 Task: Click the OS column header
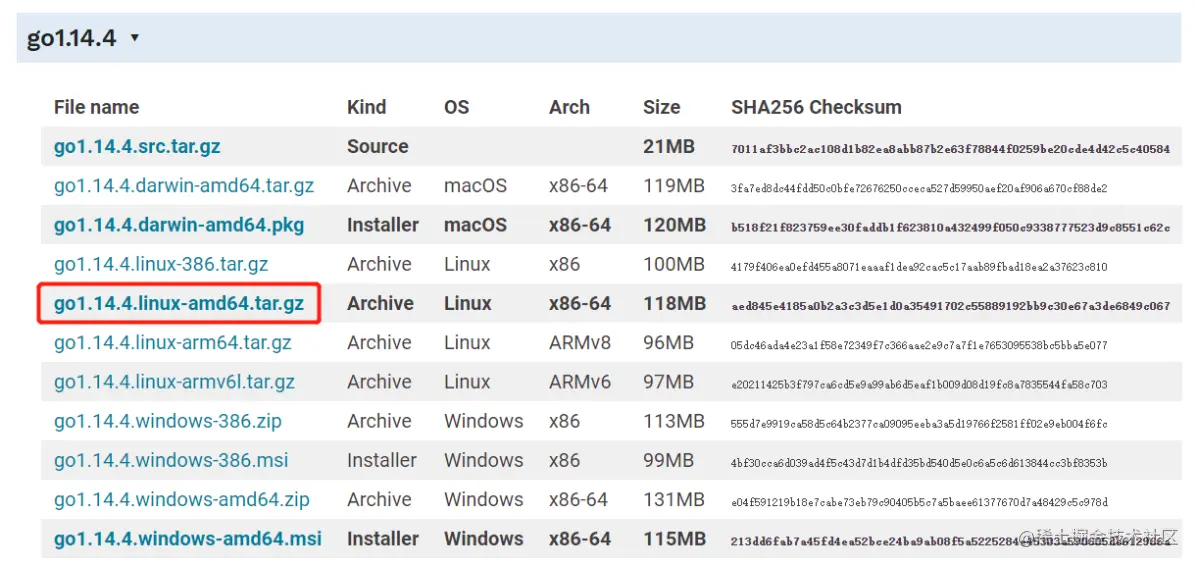pyautogui.click(x=456, y=107)
